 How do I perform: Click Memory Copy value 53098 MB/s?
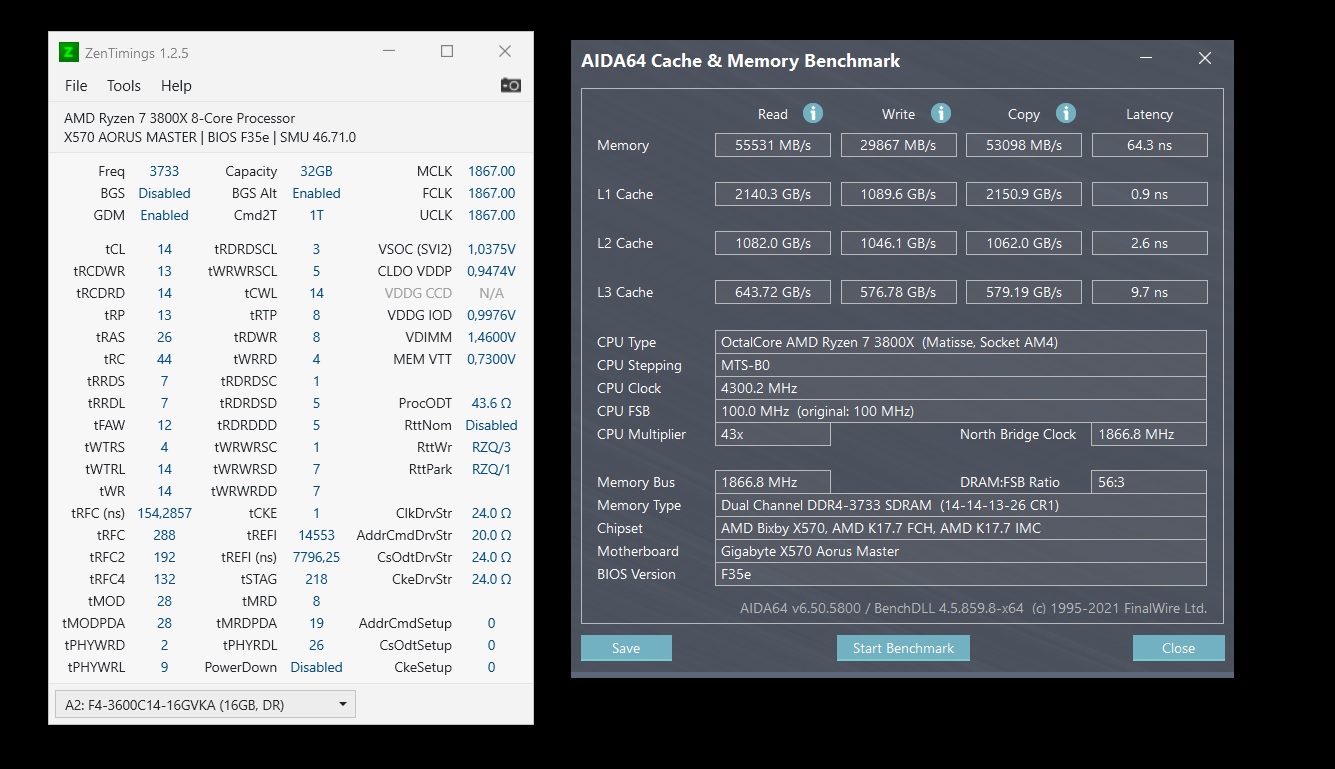1024,145
